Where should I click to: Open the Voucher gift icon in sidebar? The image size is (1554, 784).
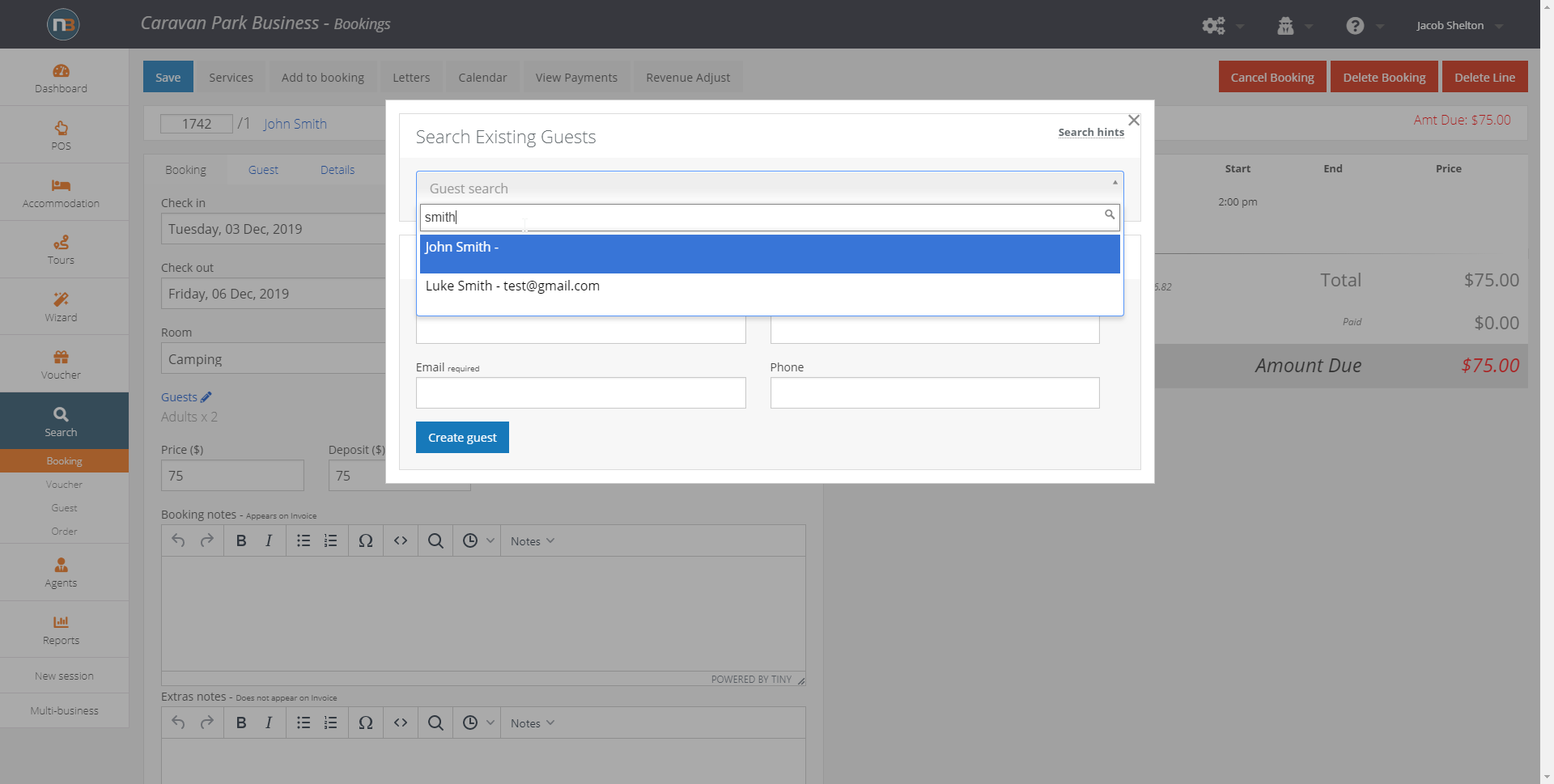pos(61,357)
